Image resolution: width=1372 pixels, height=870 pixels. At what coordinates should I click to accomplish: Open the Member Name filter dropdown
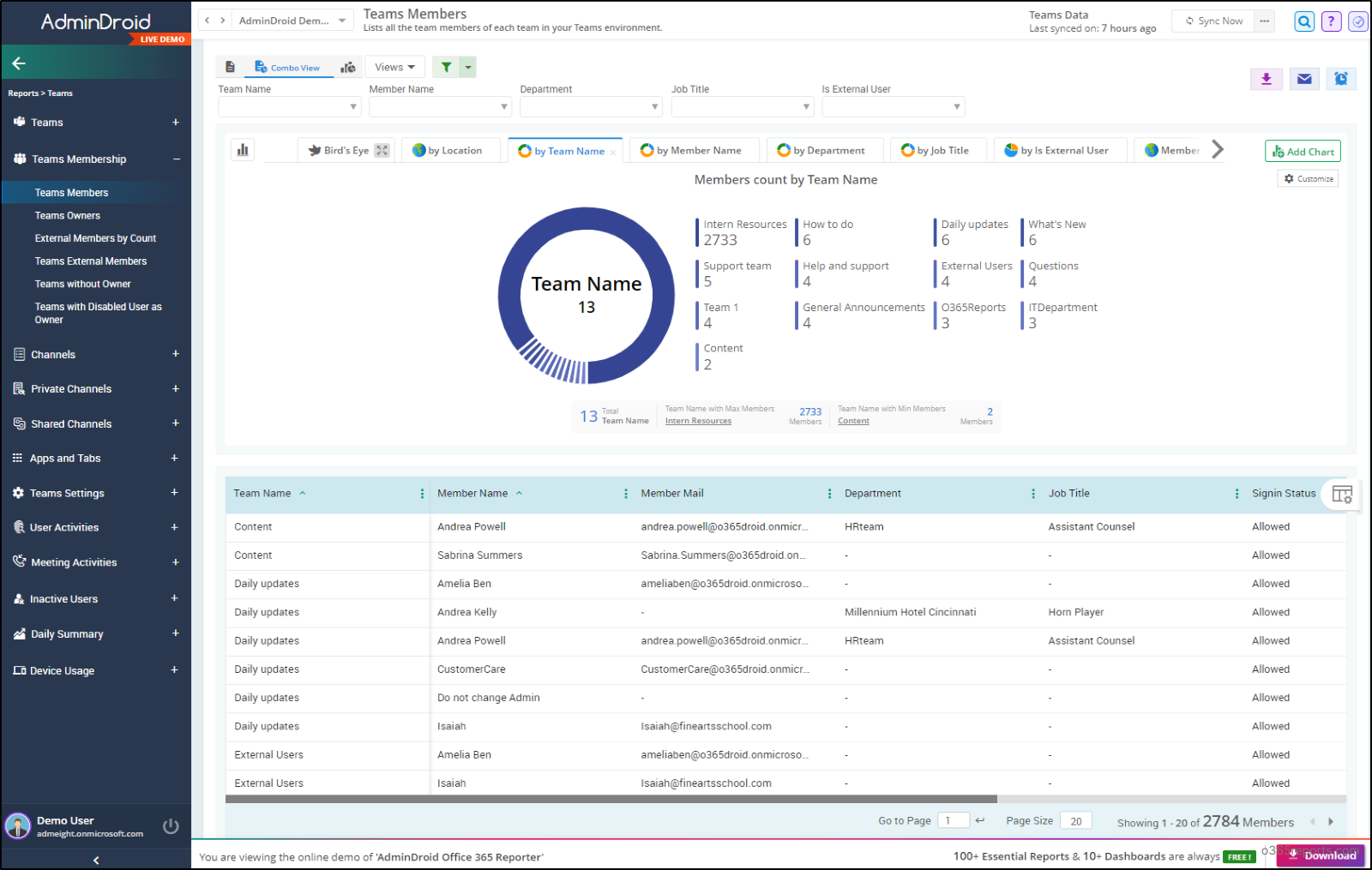pos(441,106)
